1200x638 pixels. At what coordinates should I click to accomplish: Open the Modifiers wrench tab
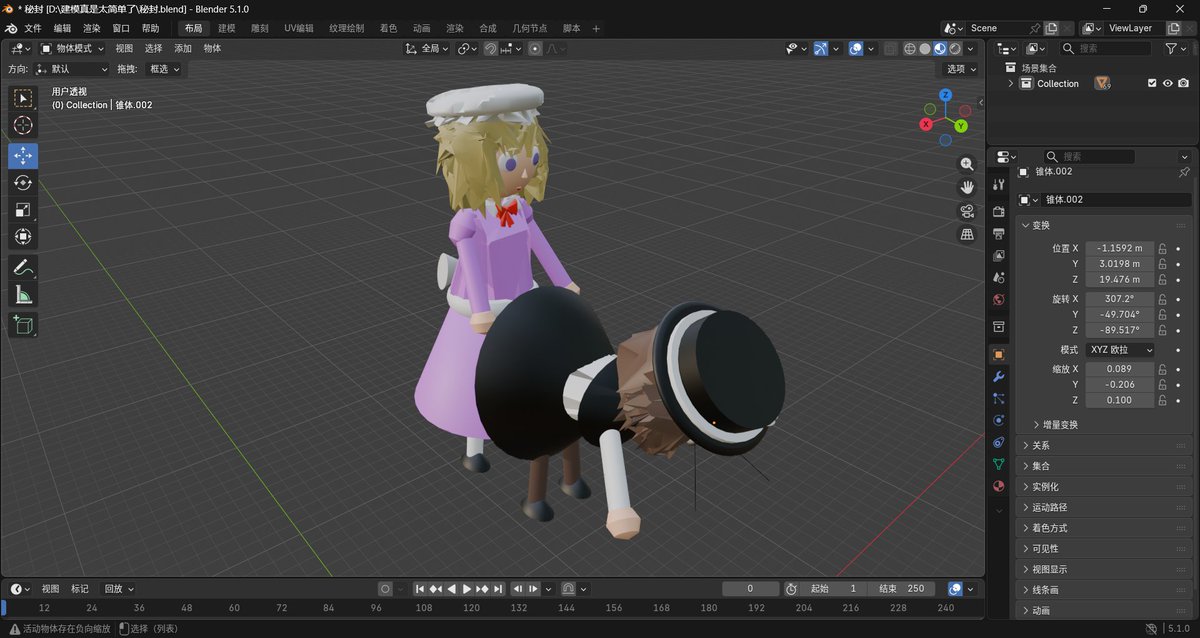pos(998,377)
